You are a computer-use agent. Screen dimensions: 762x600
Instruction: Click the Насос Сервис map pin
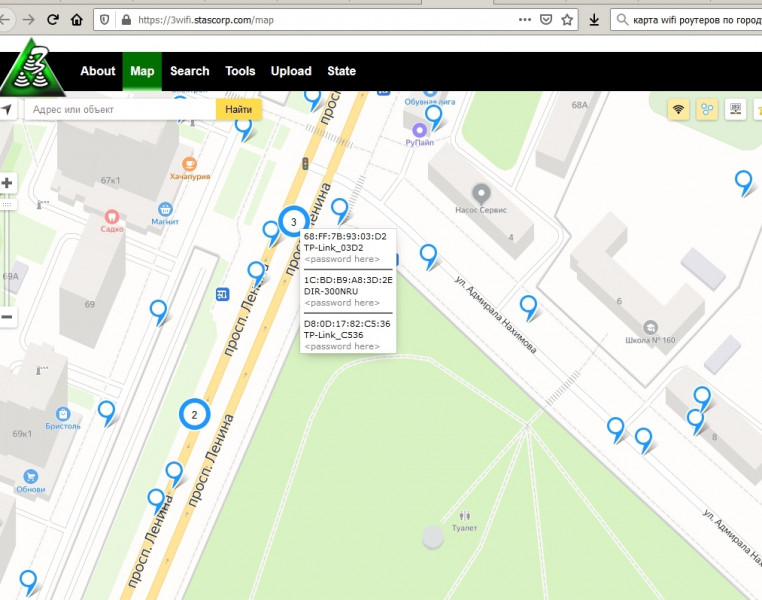pos(481,193)
